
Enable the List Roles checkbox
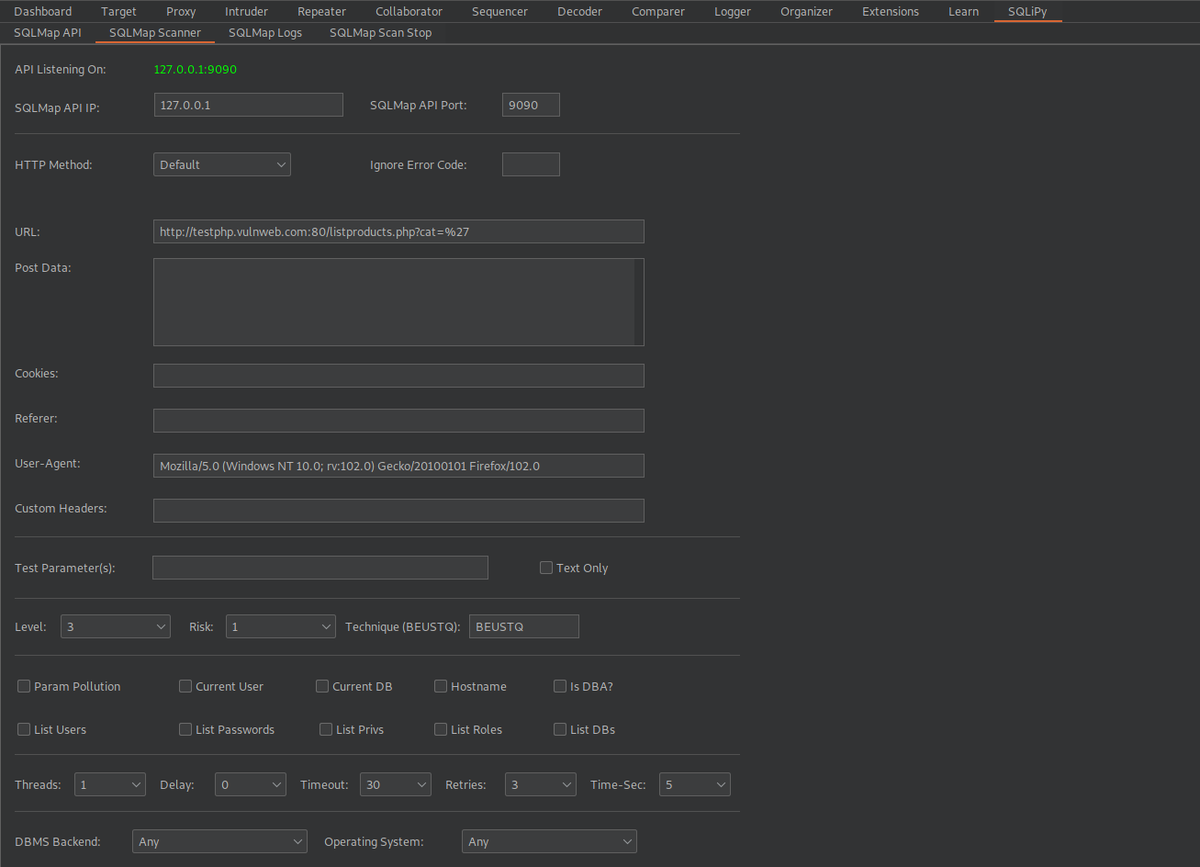(441, 730)
